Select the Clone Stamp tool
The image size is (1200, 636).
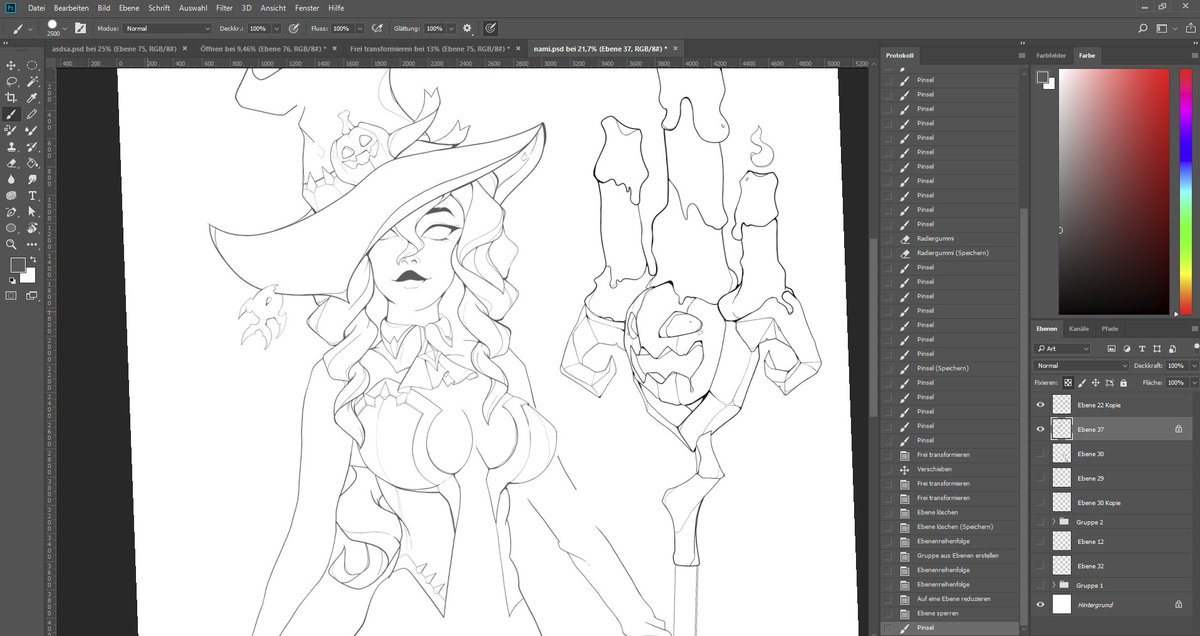(11, 146)
